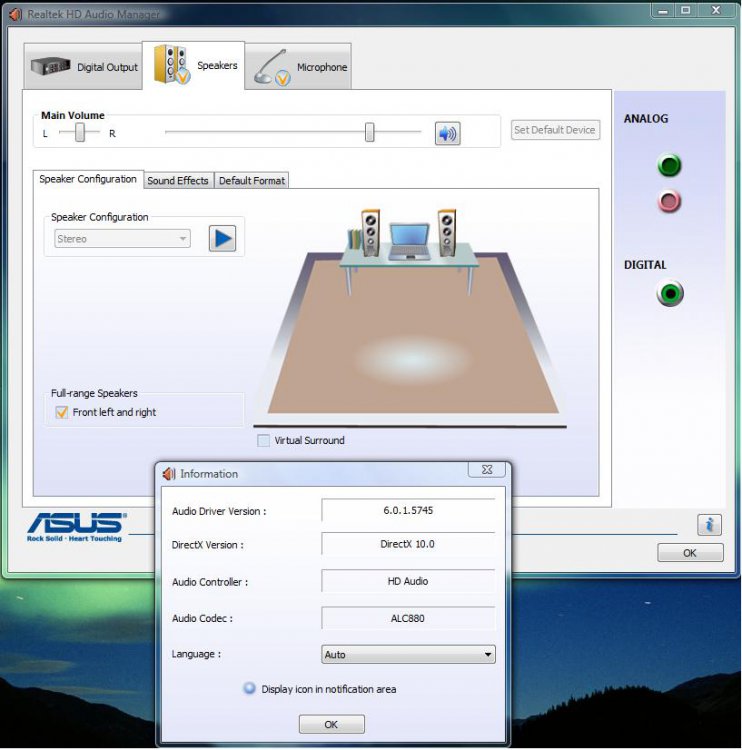
Task: Select the Speakers device tab
Action: (x=194, y=65)
